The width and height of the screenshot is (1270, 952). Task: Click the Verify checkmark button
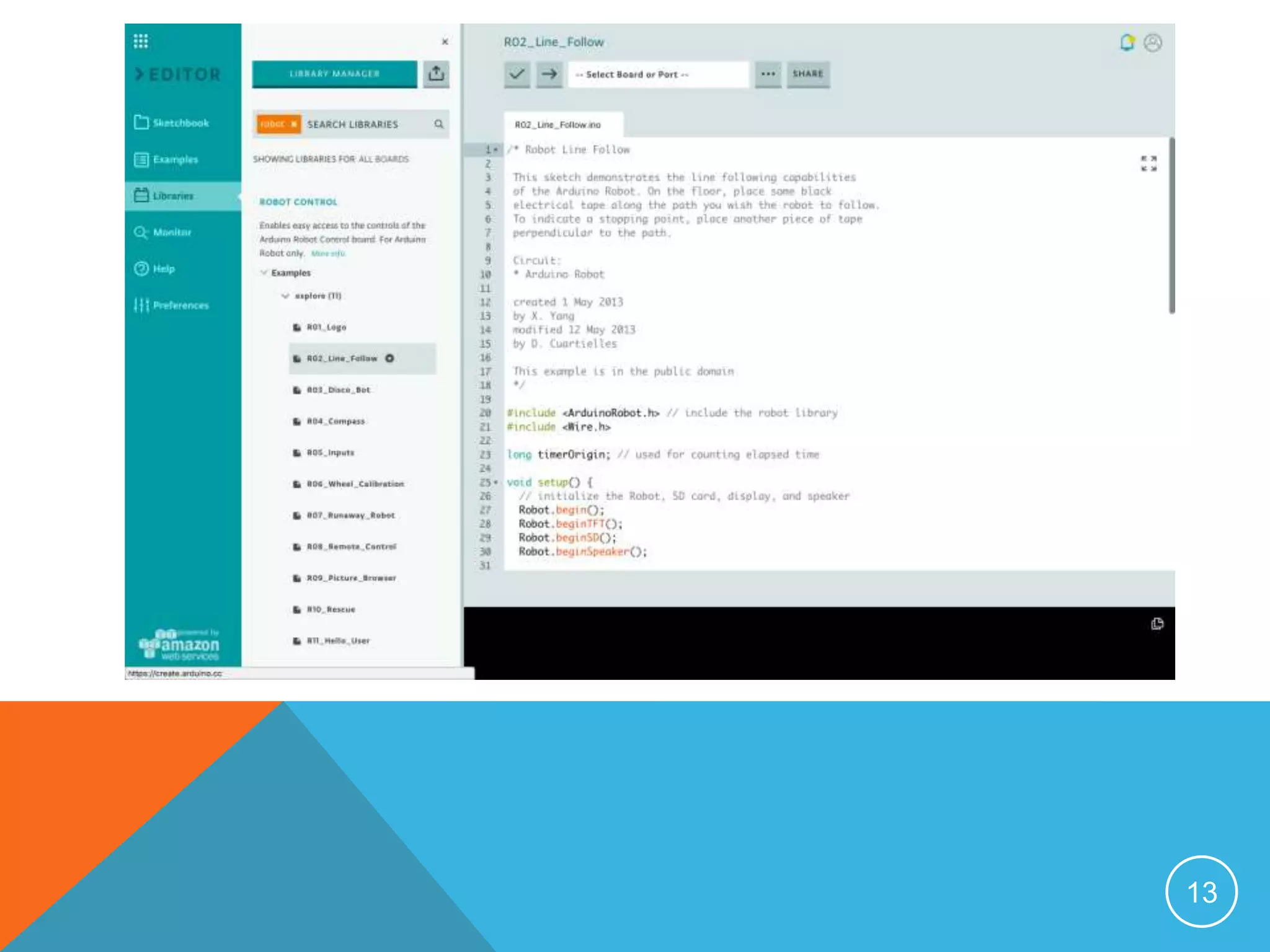pyautogui.click(x=517, y=74)
